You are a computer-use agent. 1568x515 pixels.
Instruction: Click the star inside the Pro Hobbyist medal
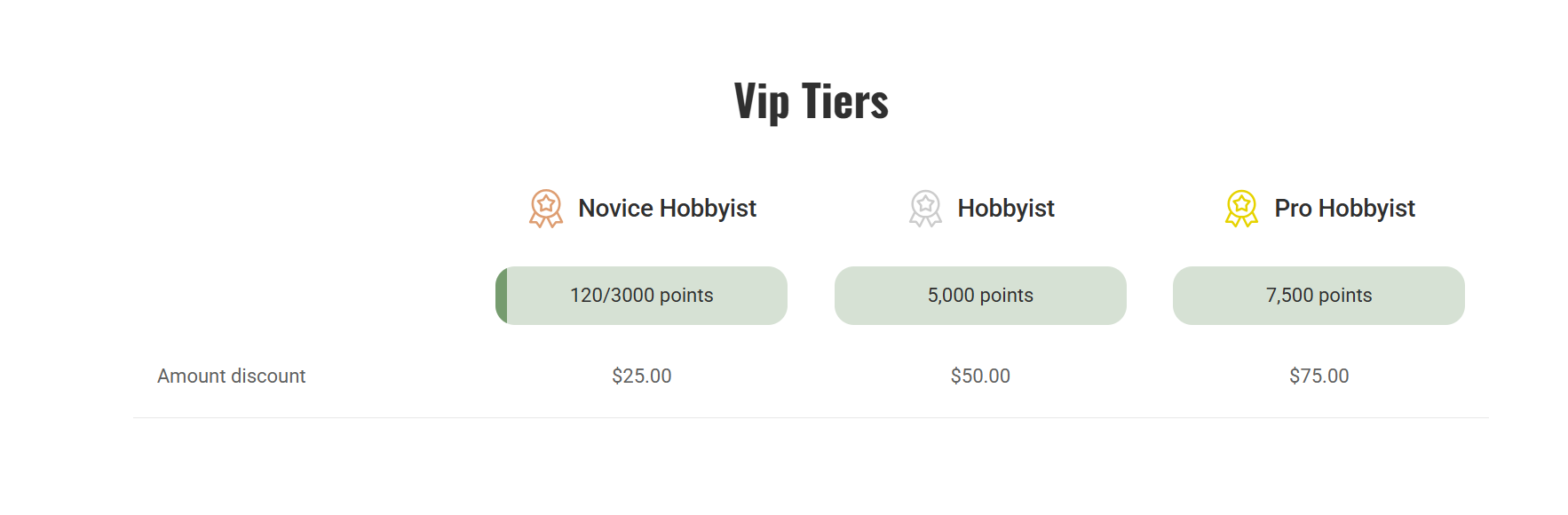pos(1240,203)
